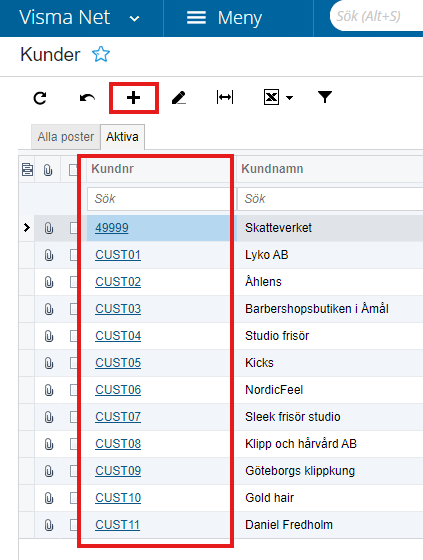
Task: Refresh the customer list
Action: click(x=40, y=98)
